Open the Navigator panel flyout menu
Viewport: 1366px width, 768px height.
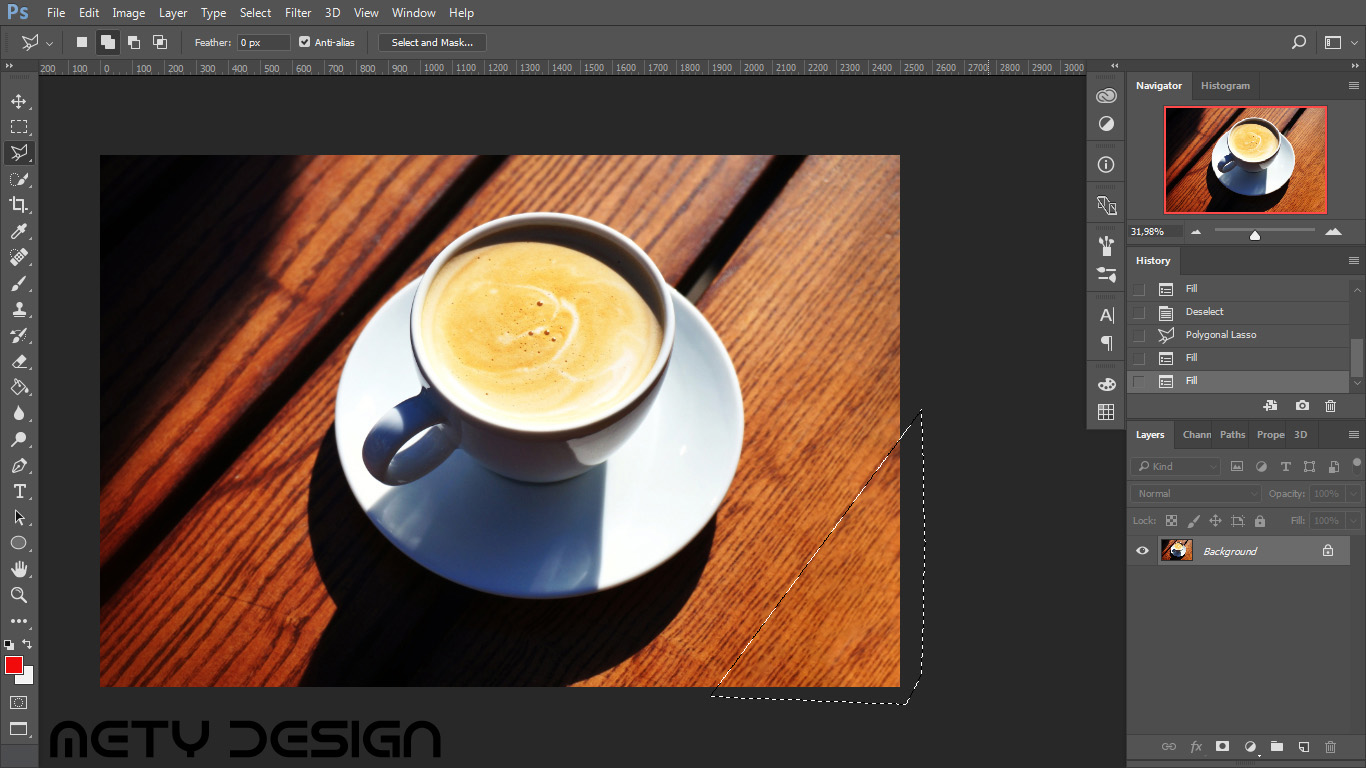tap(1354, 86)
